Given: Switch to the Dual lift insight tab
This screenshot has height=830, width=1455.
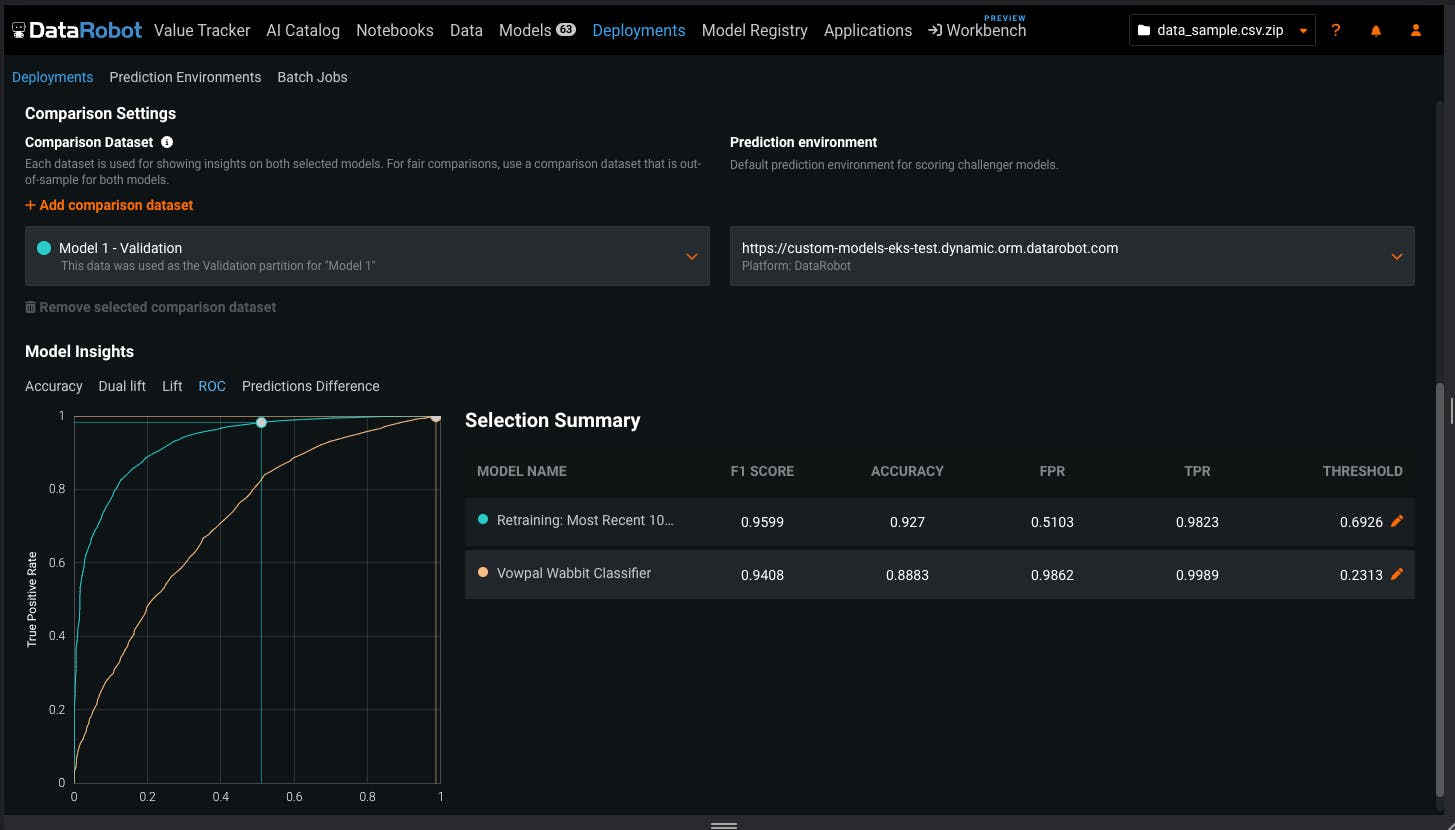Looking at the screenshot, I should click(122, 386).
